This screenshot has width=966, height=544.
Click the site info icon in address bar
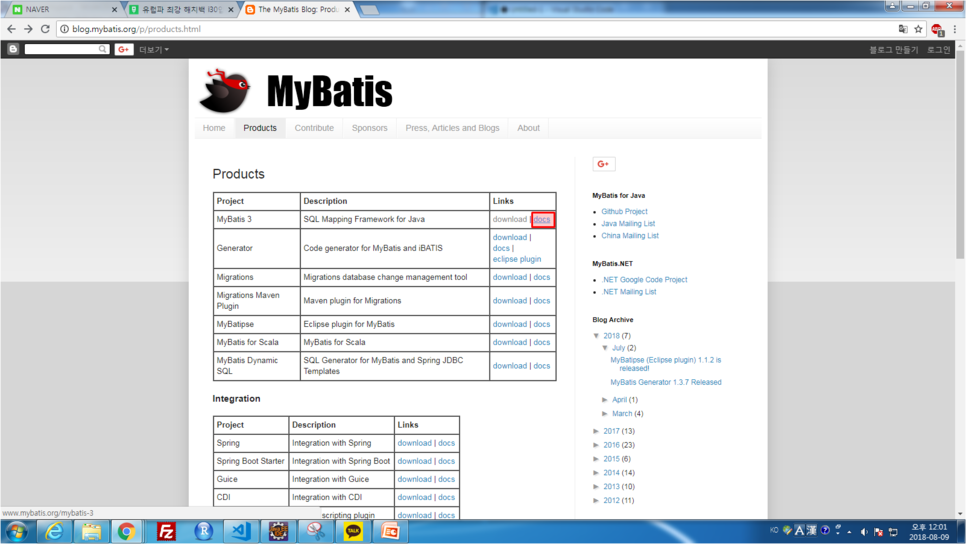pos(64,29)
